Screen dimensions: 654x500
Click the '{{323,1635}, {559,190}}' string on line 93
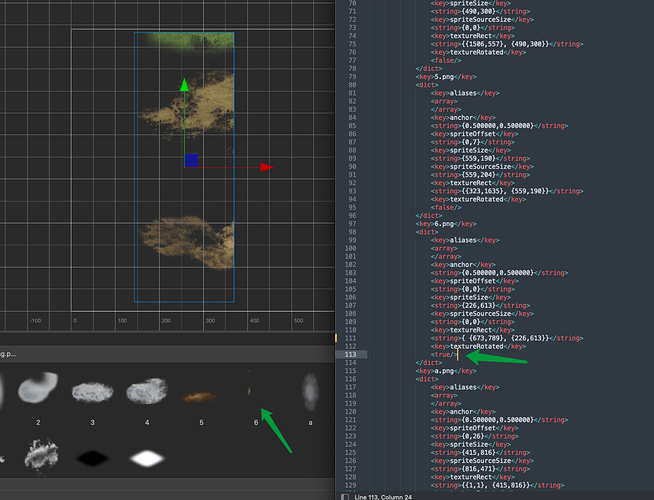505,191
